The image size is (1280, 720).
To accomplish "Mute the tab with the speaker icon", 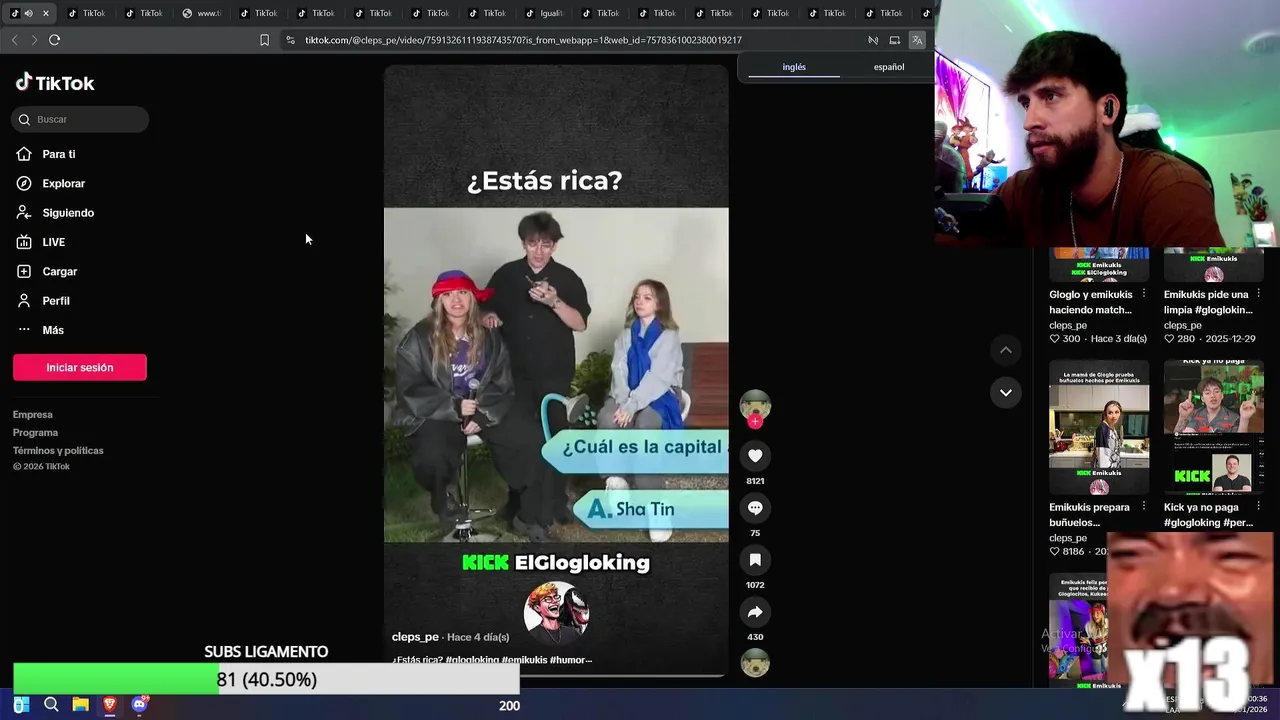I will coord(28,13).
